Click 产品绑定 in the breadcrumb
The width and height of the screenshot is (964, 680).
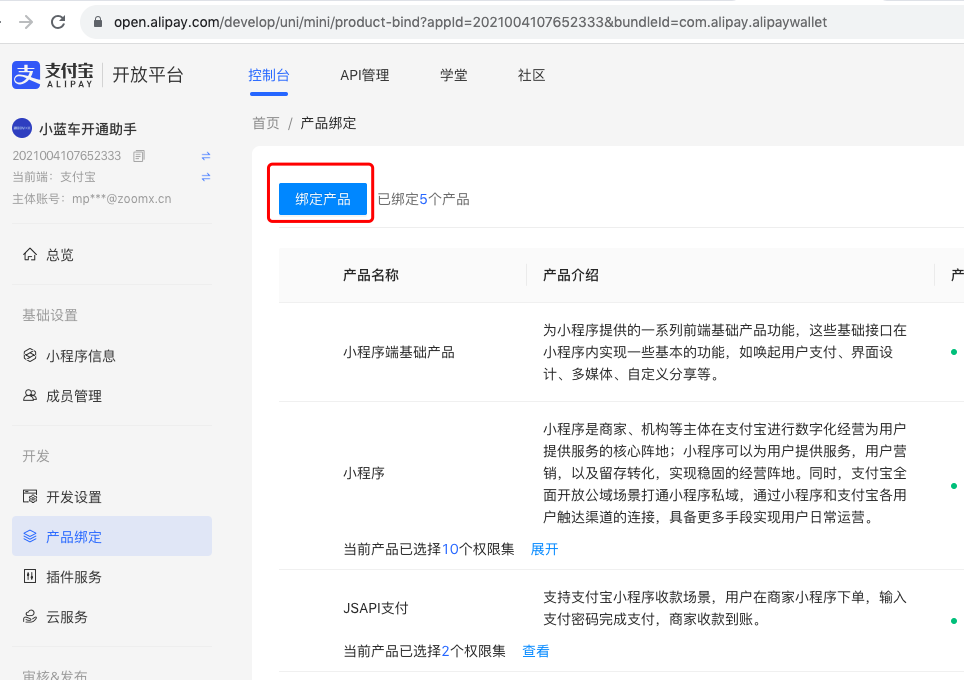(x=328, y=123)
